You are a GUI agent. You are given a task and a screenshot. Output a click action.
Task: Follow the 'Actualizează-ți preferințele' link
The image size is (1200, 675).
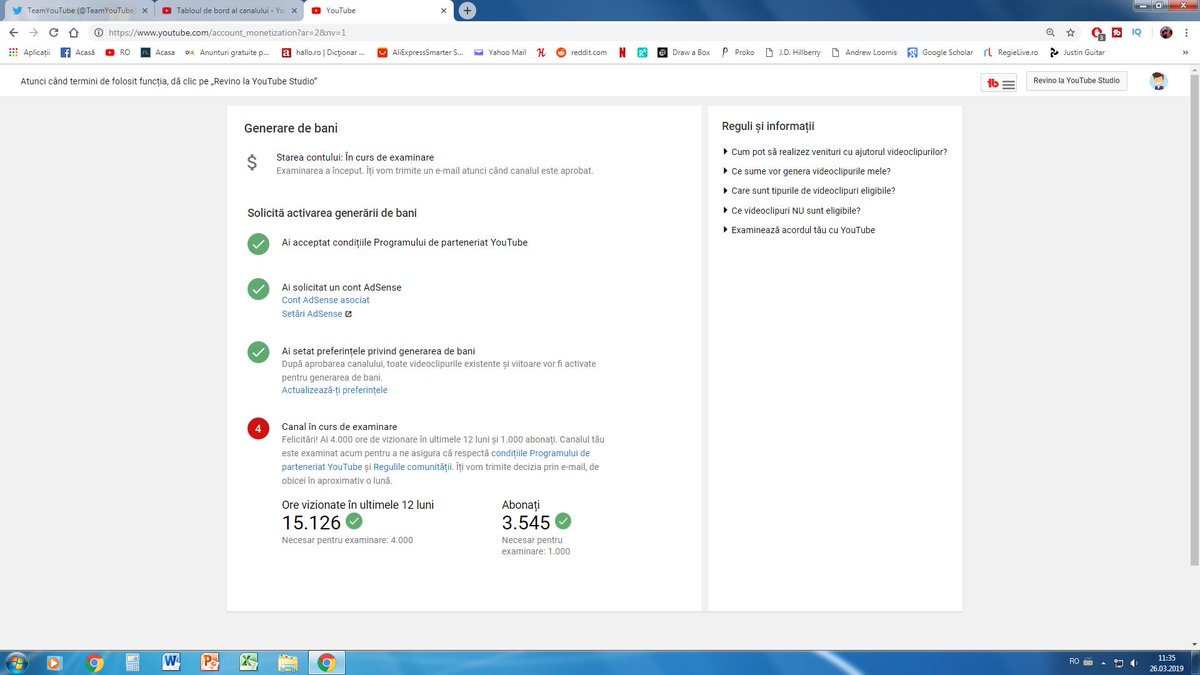(334, 390)
